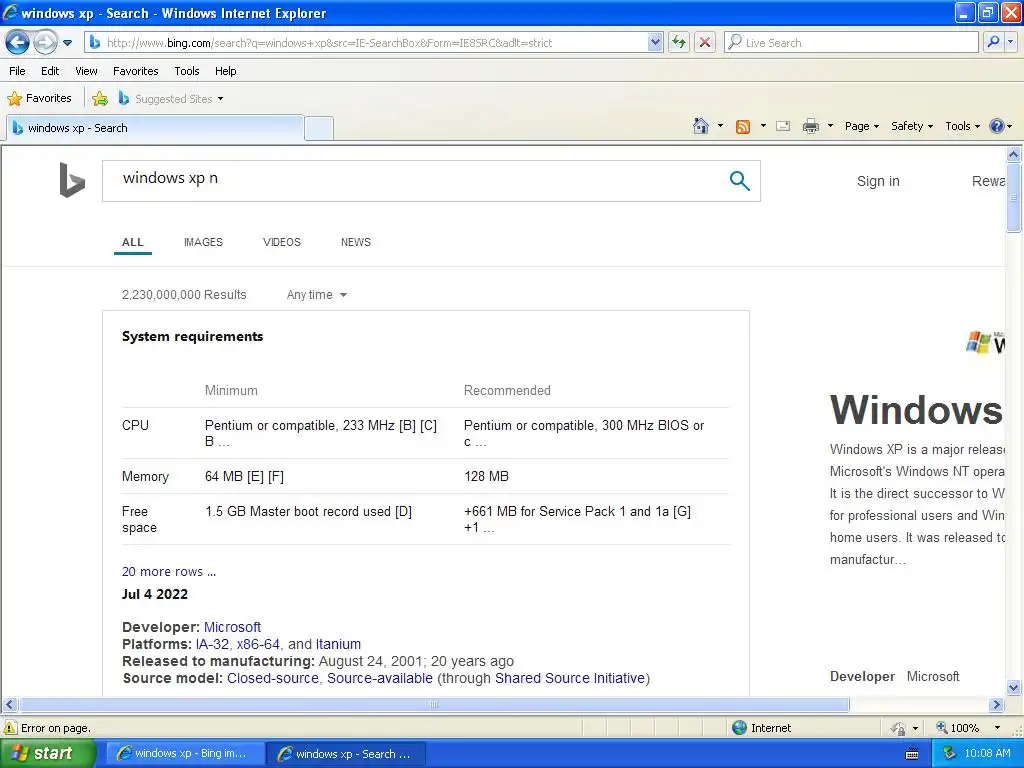Select the windows xp - Search tab
This screenshot has width=1024, height=768.
click(155, 128)
